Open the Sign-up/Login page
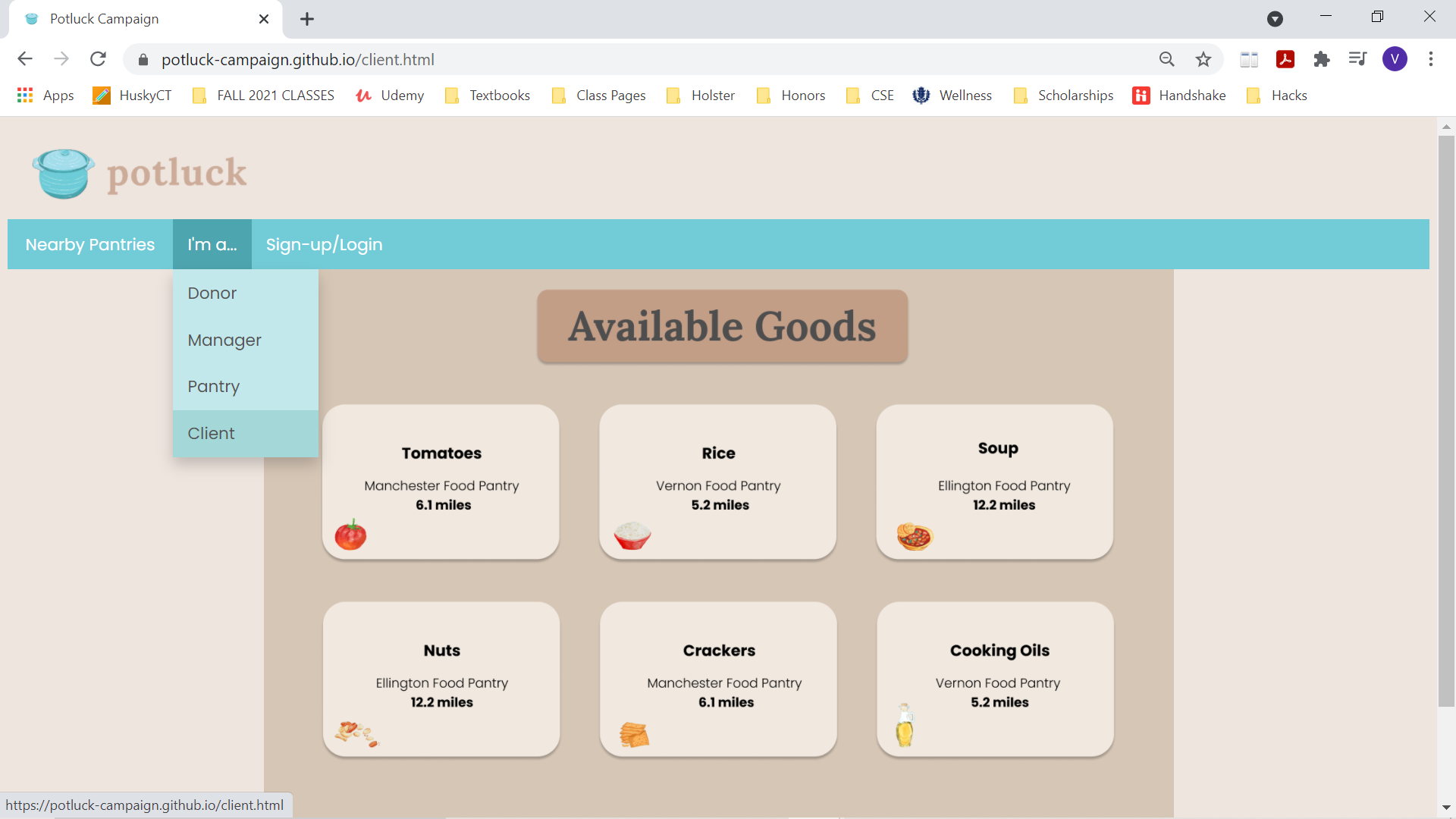 (x=325, y=244)
